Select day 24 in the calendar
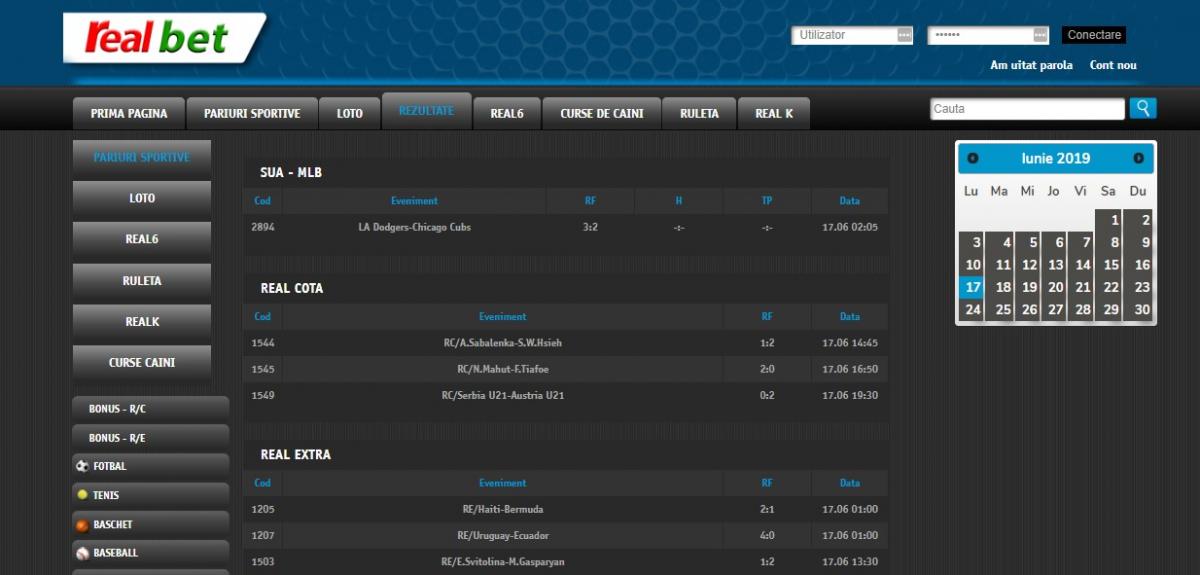Viewport: 1200px width, 575px height. (x=972, y=310)
